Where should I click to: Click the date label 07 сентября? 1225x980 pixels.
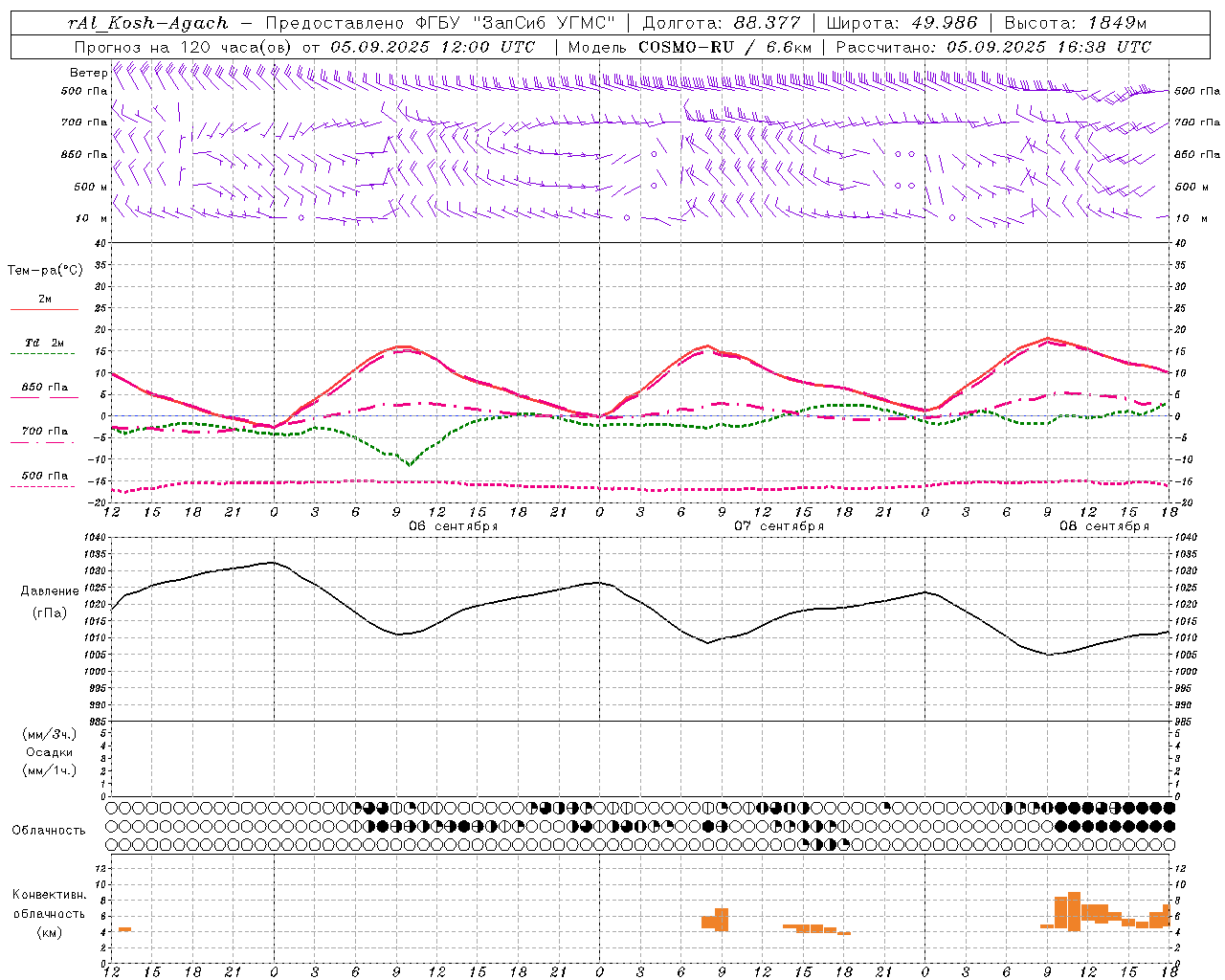click(x=779, y=526)
